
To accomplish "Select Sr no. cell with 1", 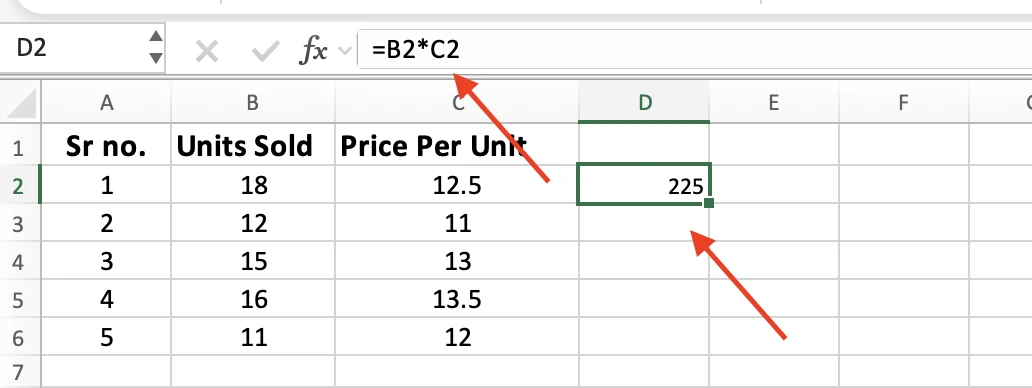I will click(106, 185).
